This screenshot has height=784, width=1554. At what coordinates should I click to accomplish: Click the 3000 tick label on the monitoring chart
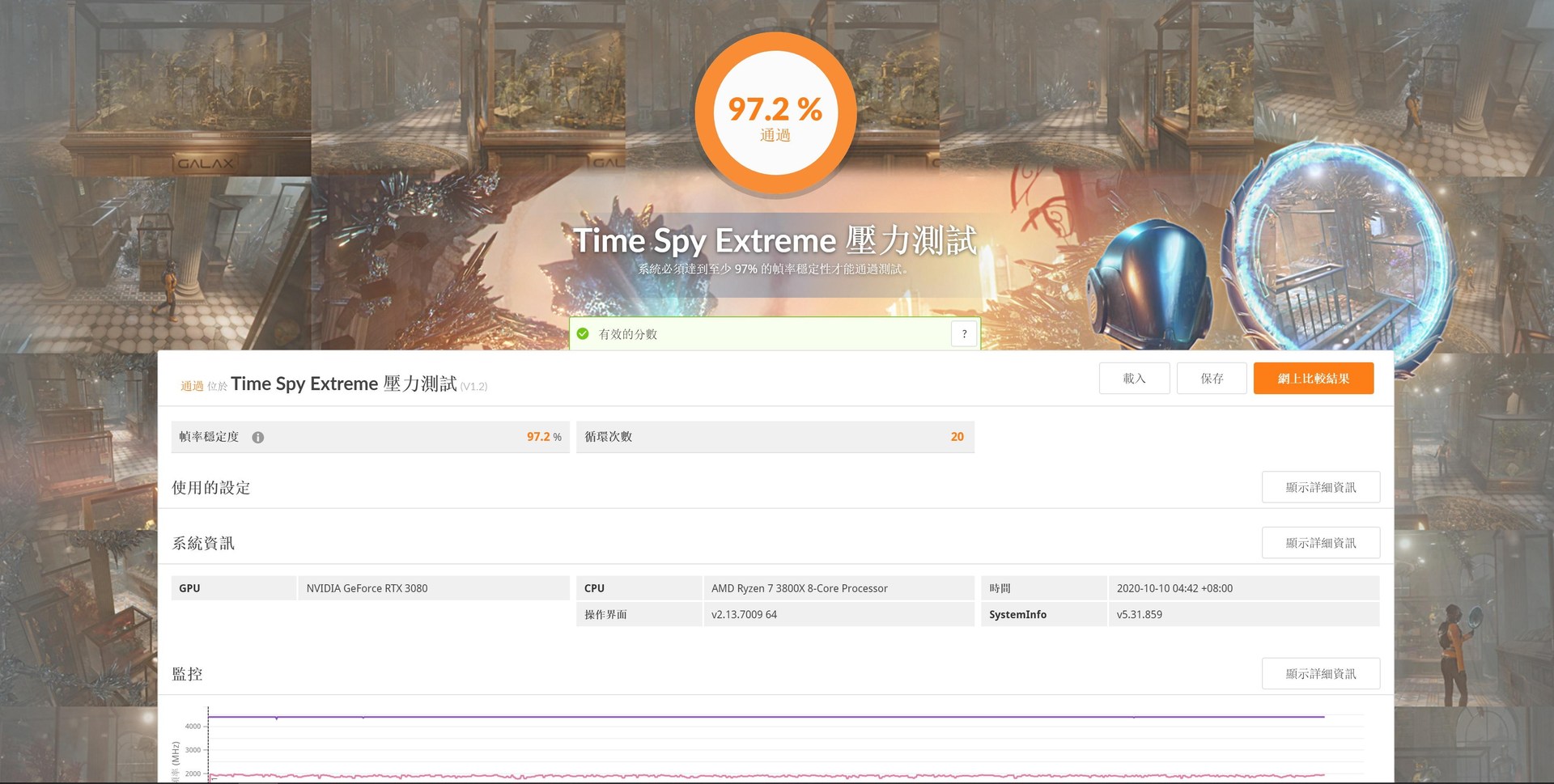193,750
